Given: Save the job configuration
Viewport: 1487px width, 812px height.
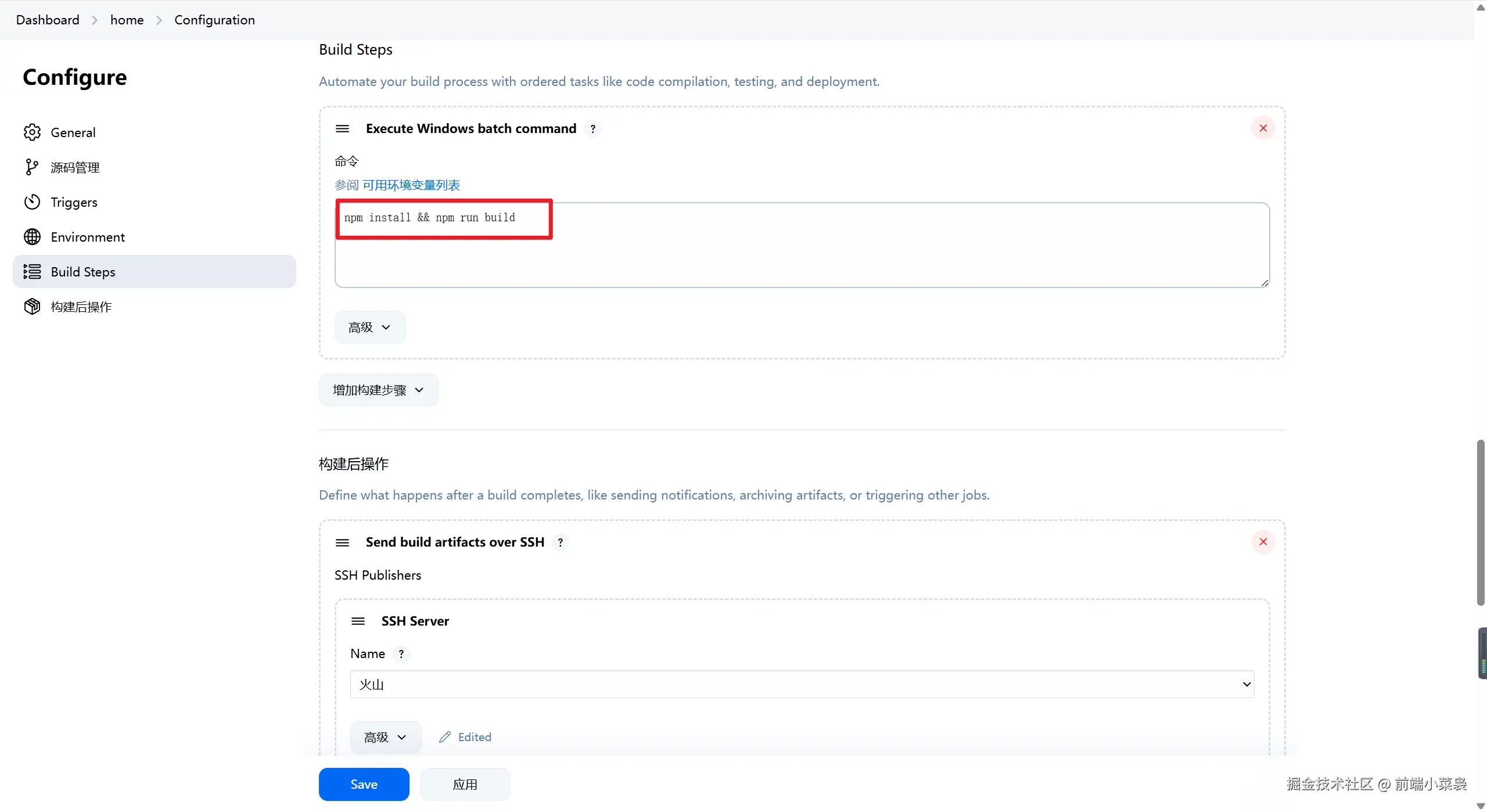Looking at the screenshot, I should (x=364, y=785).
